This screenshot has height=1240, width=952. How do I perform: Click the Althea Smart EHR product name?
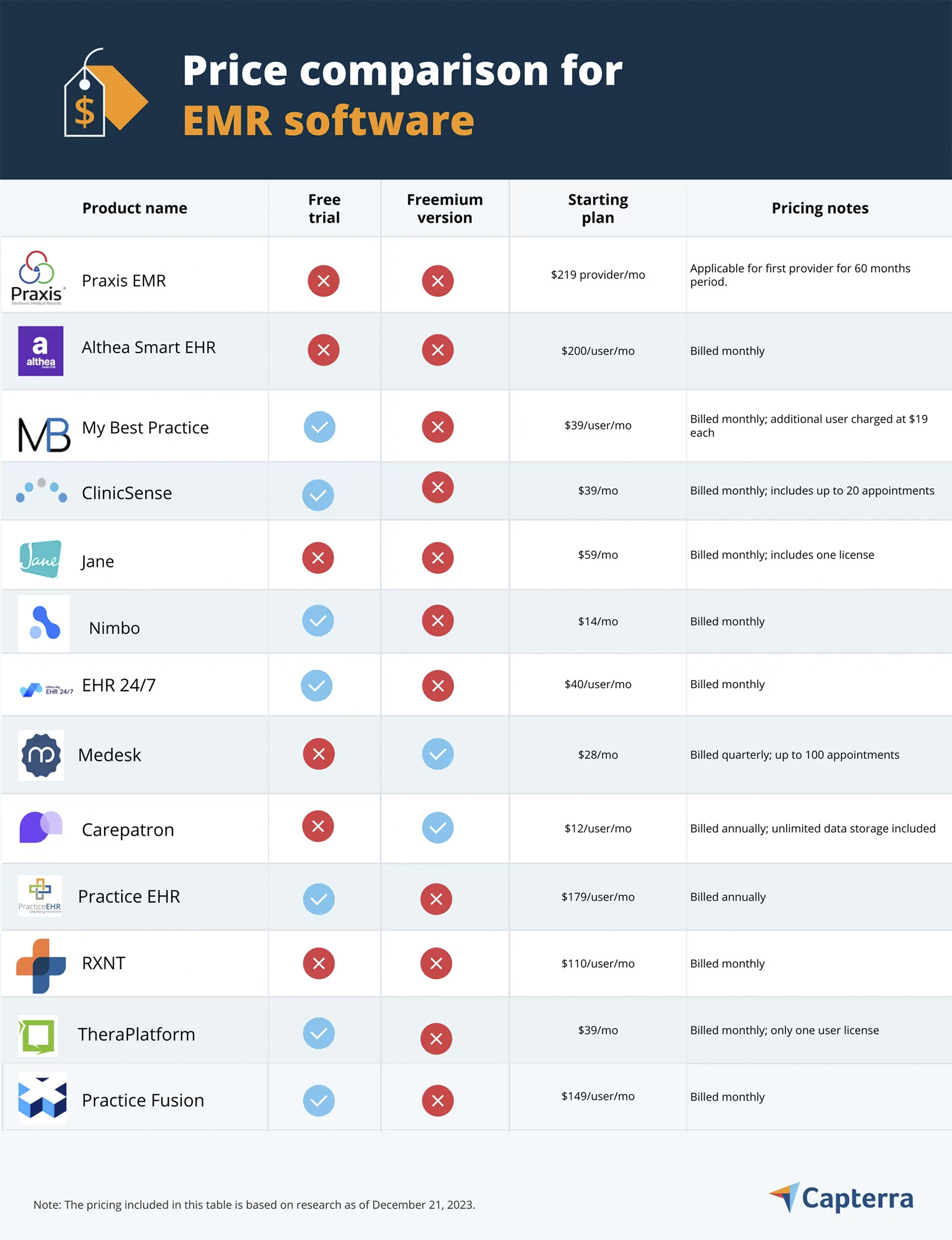pos(149,348)
